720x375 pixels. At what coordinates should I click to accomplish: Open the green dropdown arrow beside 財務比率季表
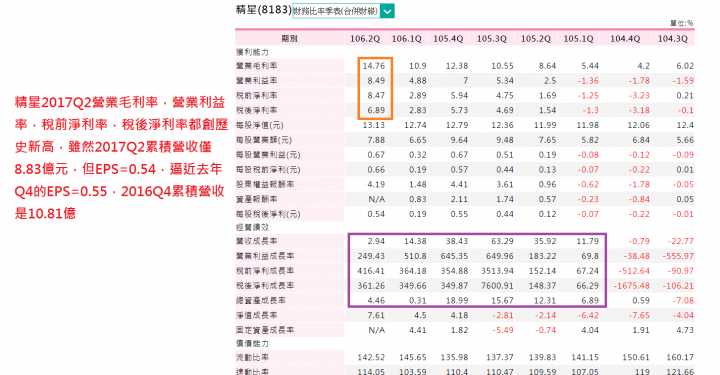click(x=387, y=11)
